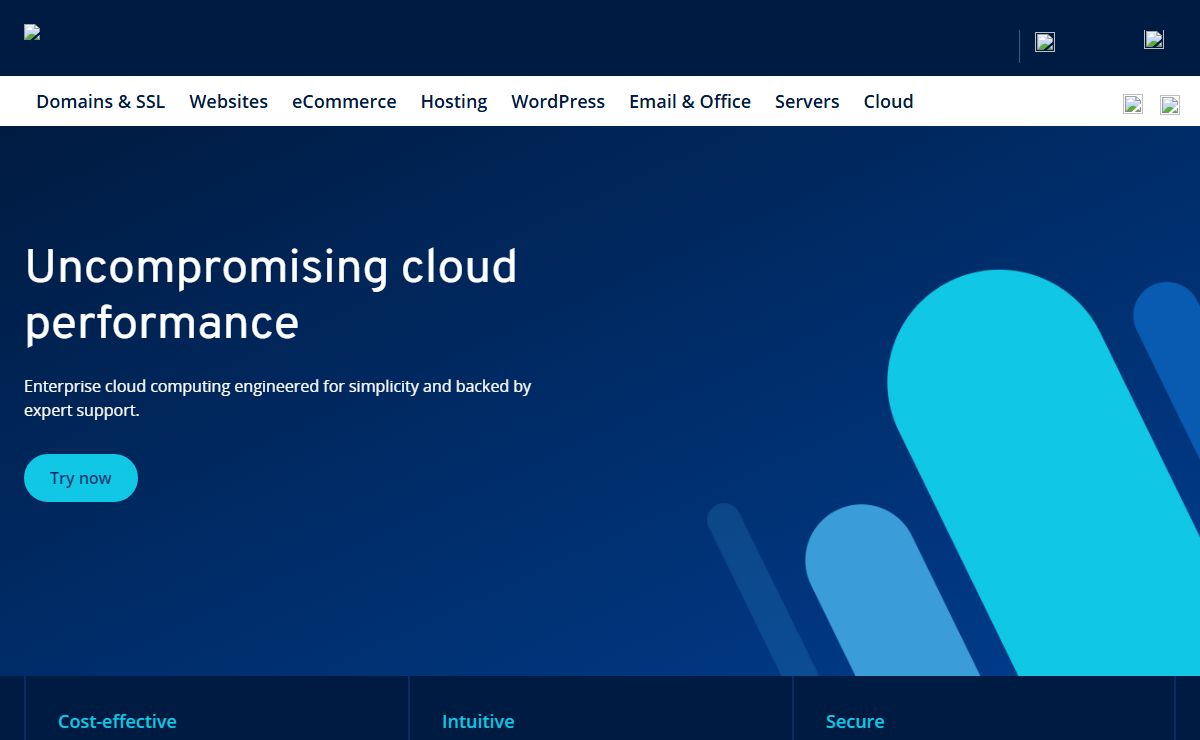Image resolution: width=1200 pixels, height=740 pixels.
Task: Open the Servers menu
Action: tap(807, 101)
